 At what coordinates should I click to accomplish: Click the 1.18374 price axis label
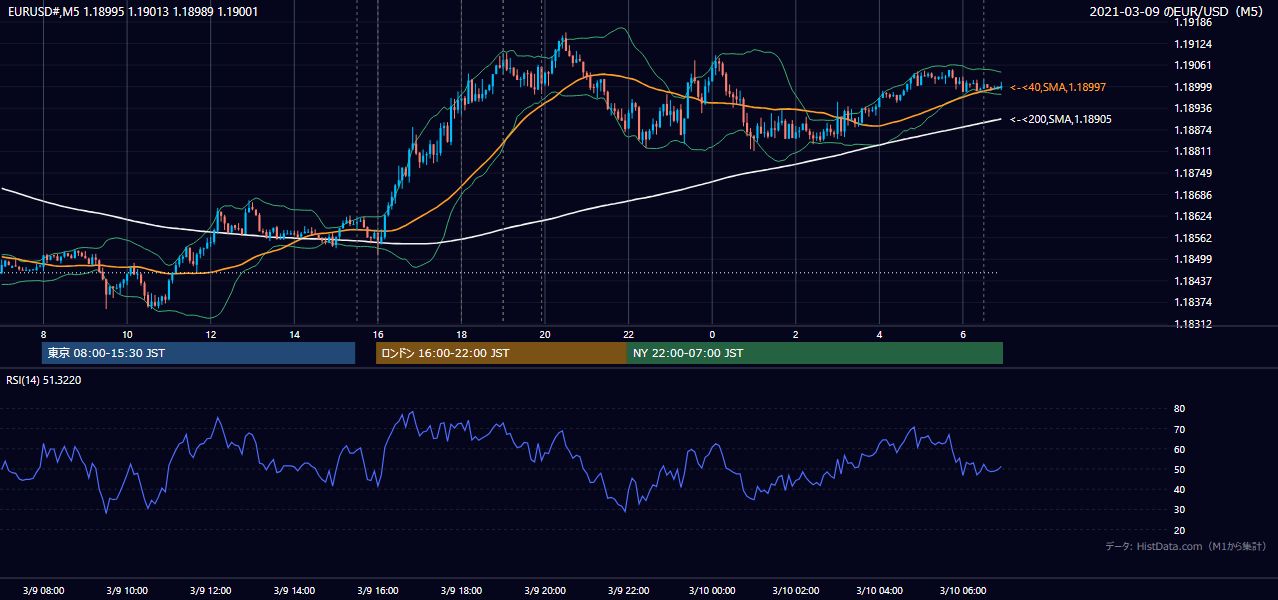(x=1193, y=302)
